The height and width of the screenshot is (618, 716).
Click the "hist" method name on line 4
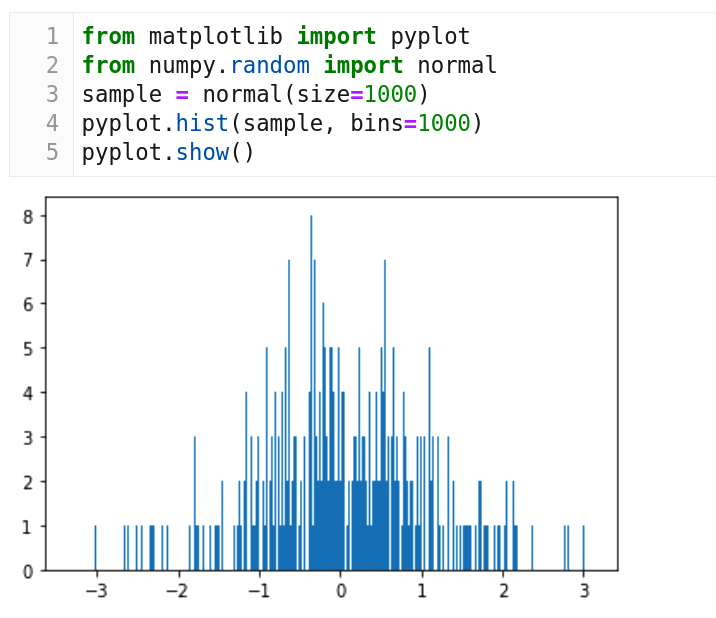click(202, 124)
